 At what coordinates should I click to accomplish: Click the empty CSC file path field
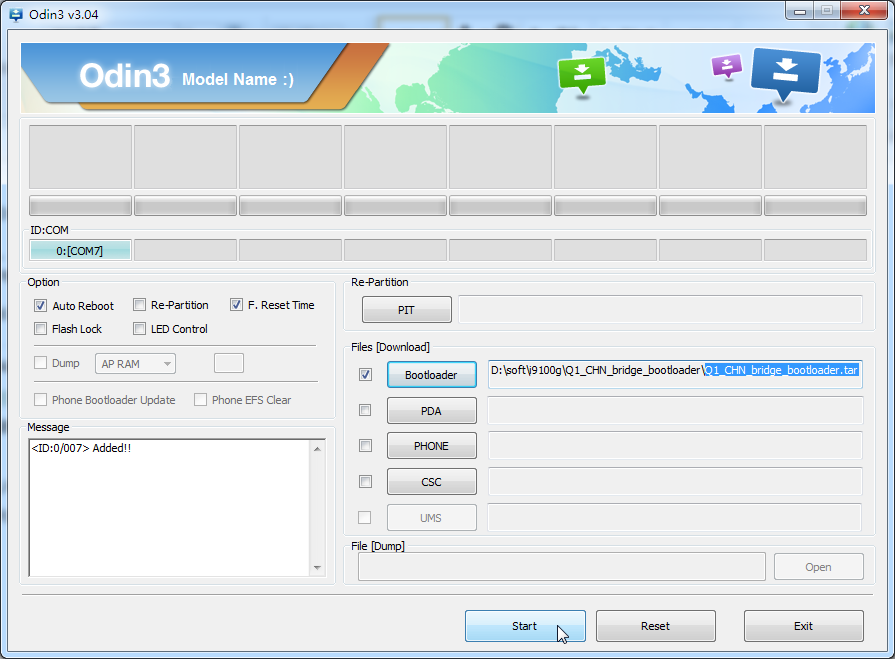pyautogui.click(x=675, y=482)
